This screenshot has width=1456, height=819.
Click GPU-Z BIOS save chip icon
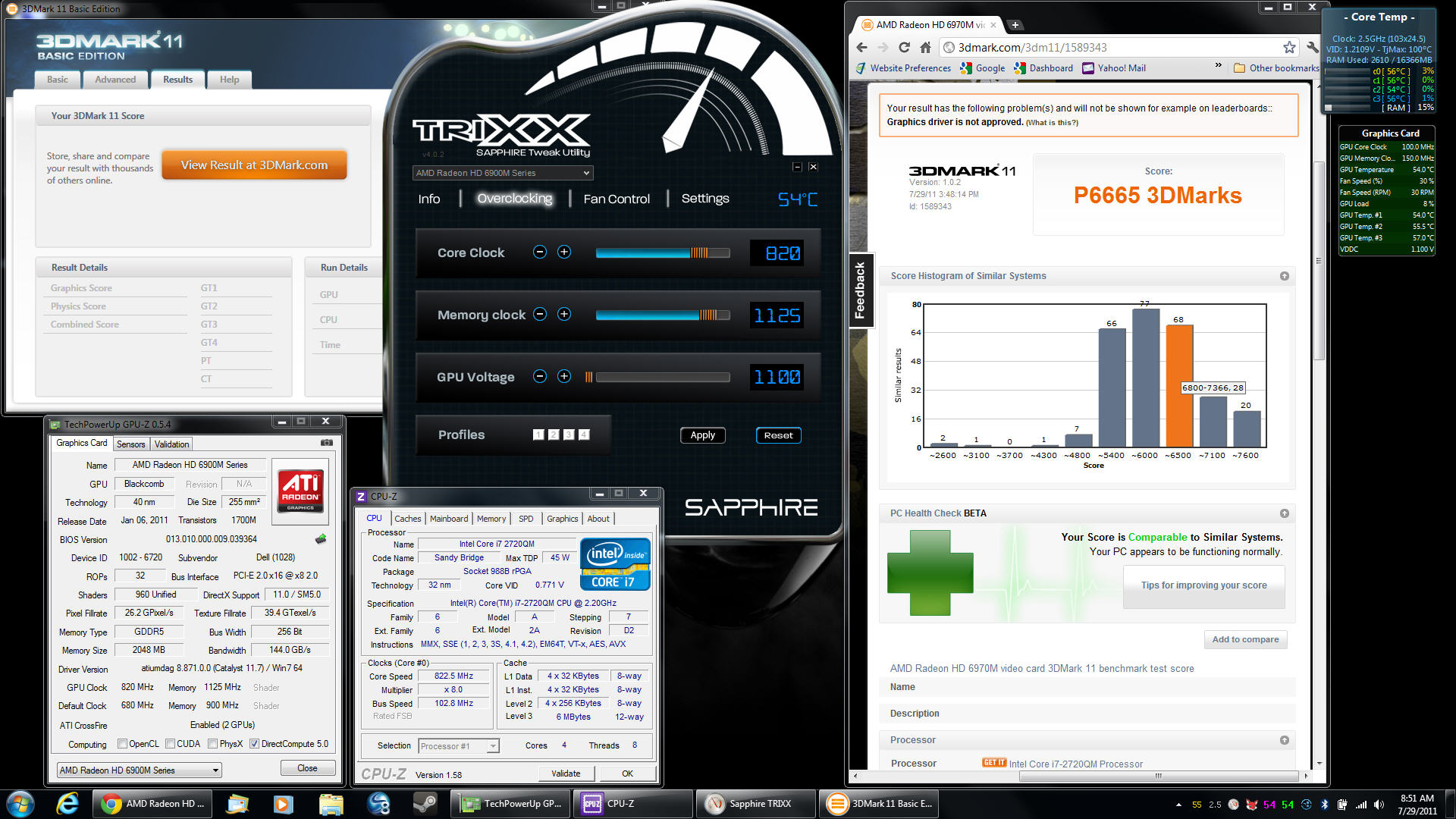321,539
